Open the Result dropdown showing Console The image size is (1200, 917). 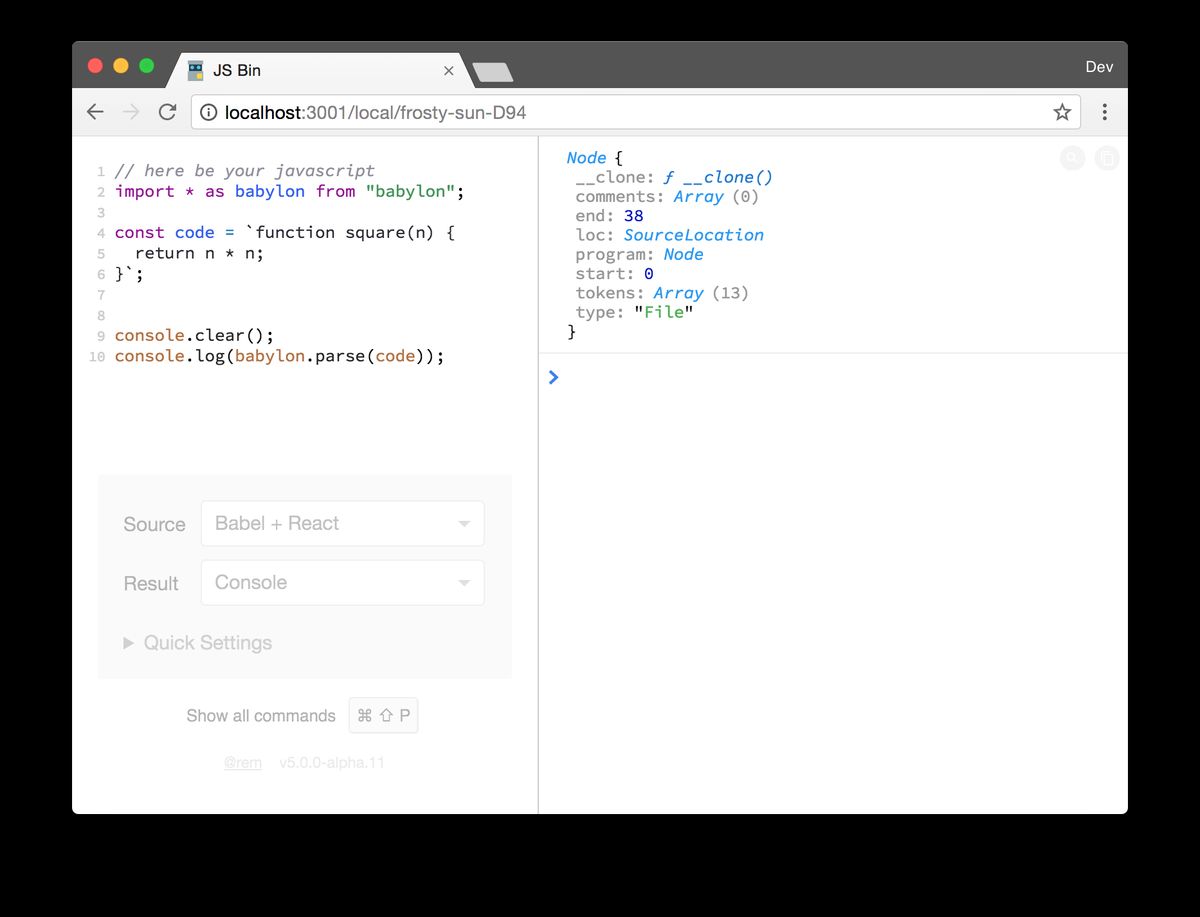pos(342,582)
